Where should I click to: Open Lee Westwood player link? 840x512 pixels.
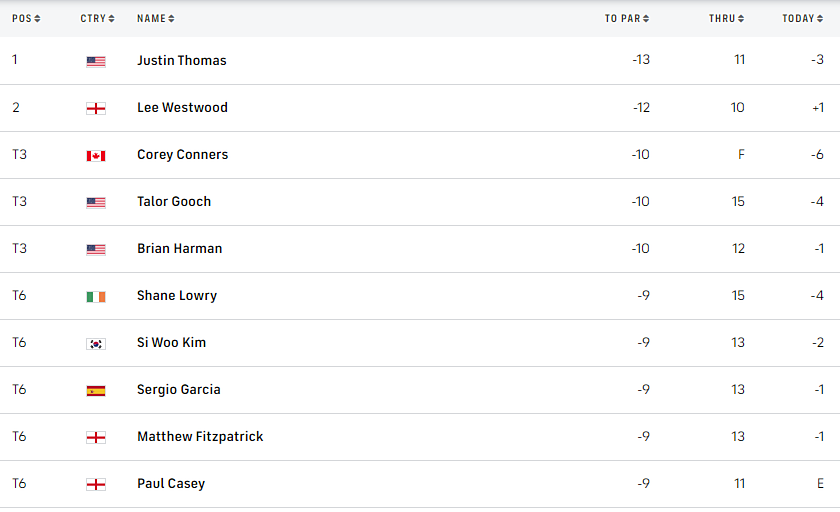pyautogui.click(x=182, y=108)
